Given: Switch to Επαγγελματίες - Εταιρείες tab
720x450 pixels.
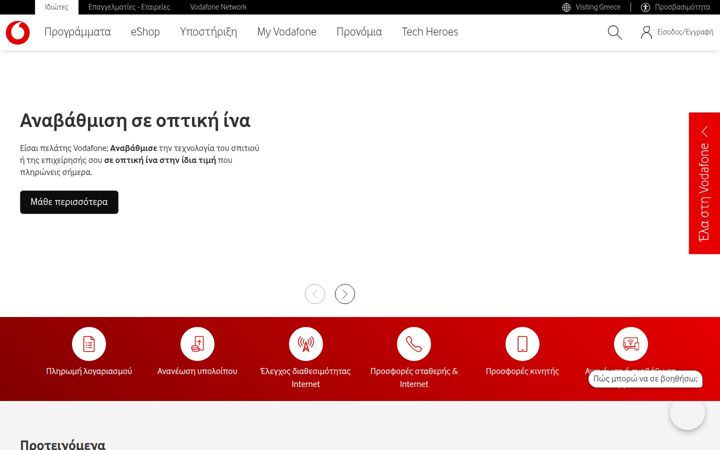Looking at the screenshot, I should coord(129,7).
